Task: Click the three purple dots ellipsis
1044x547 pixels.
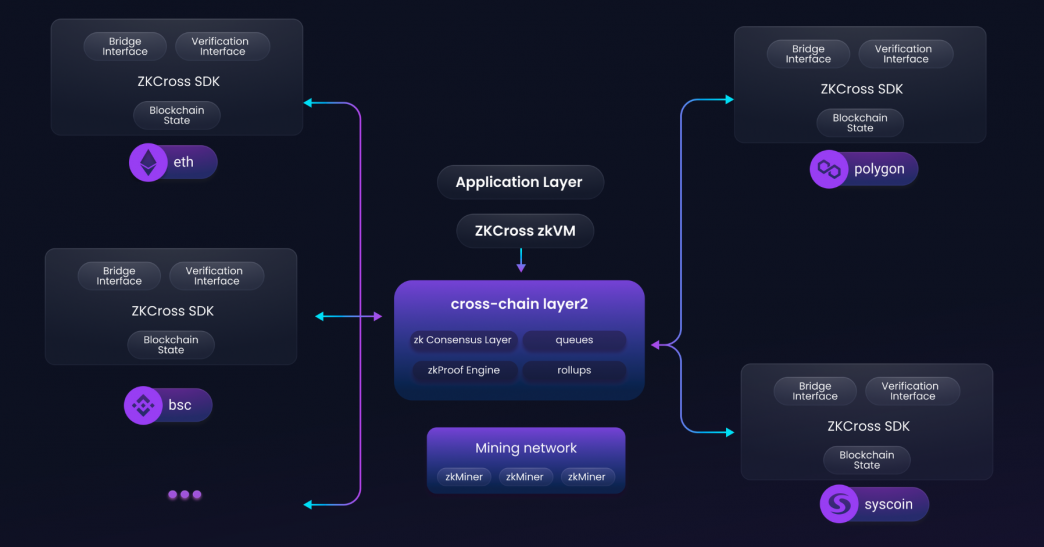Action: point(185,495)
